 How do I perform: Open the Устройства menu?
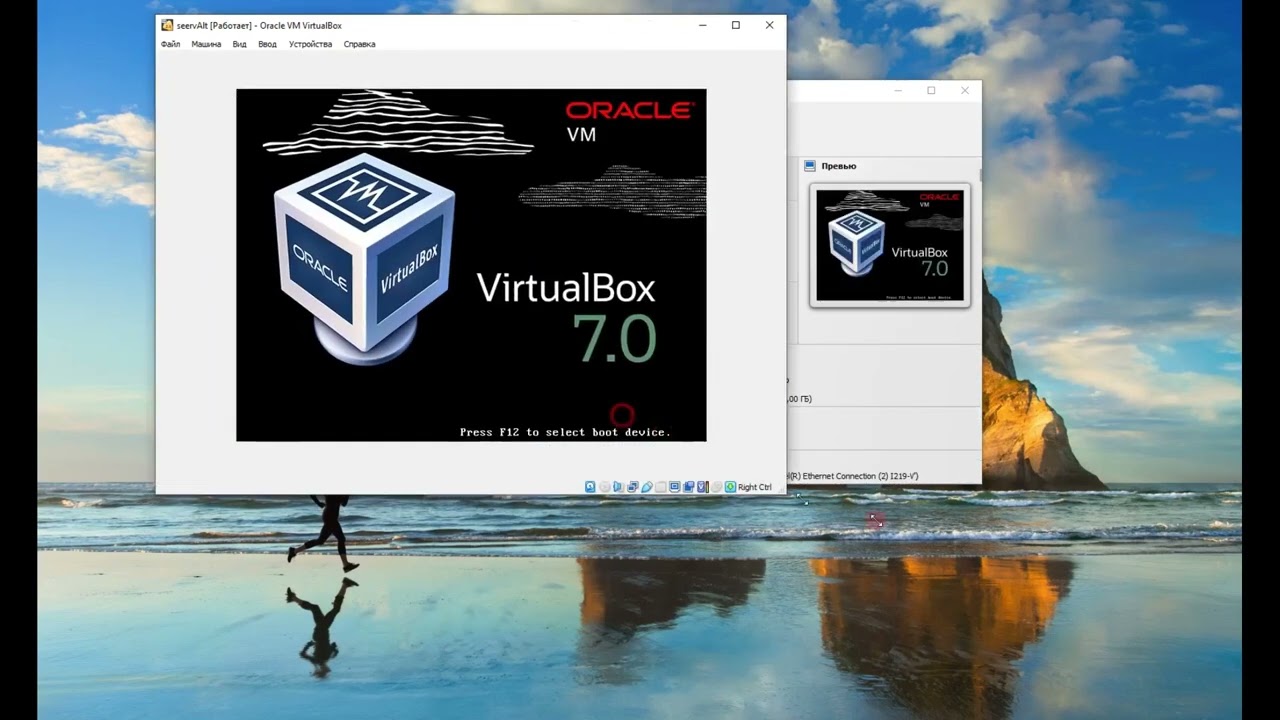(310, 44)
